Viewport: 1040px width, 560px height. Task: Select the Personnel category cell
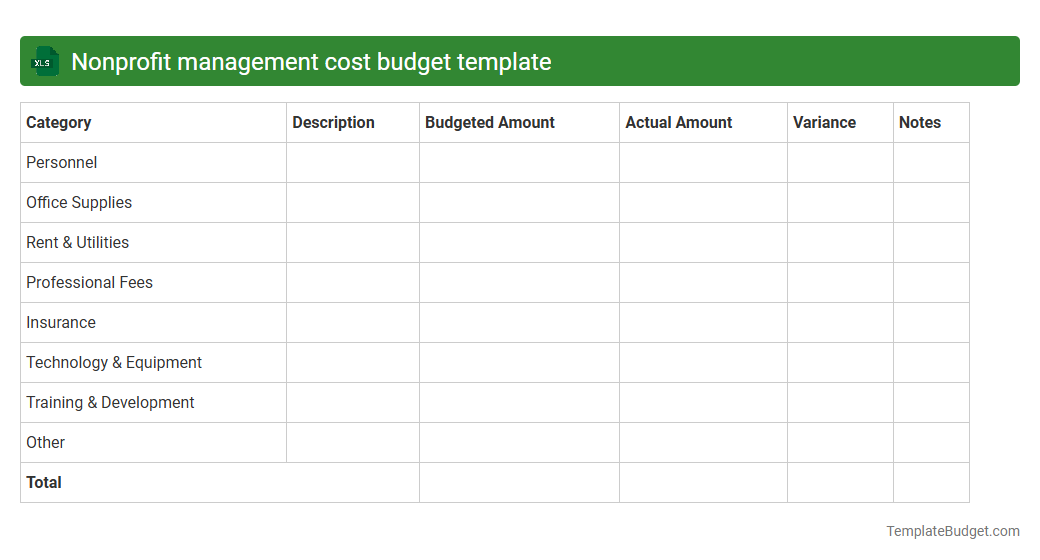point(153,163)
